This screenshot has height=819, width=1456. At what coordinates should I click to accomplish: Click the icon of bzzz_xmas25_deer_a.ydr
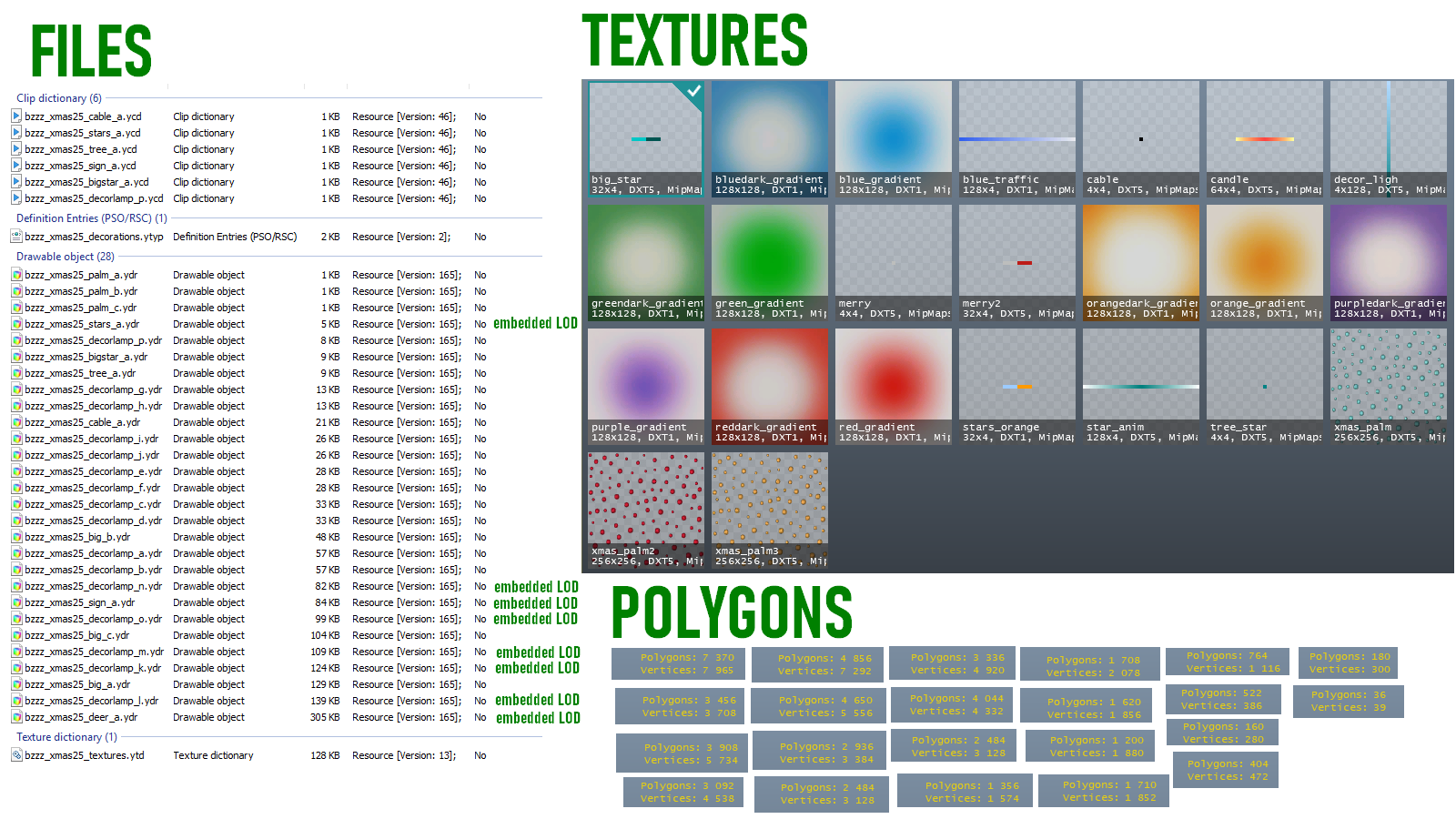16,717
